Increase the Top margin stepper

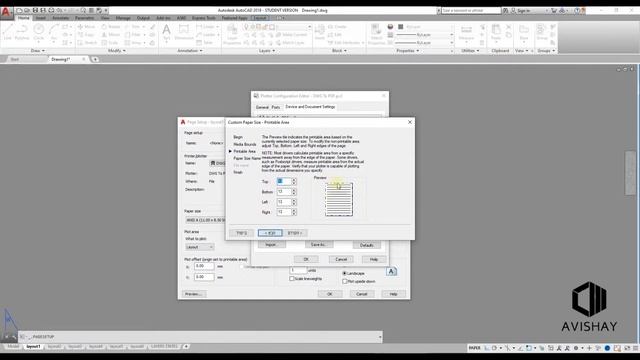(294, 180)
